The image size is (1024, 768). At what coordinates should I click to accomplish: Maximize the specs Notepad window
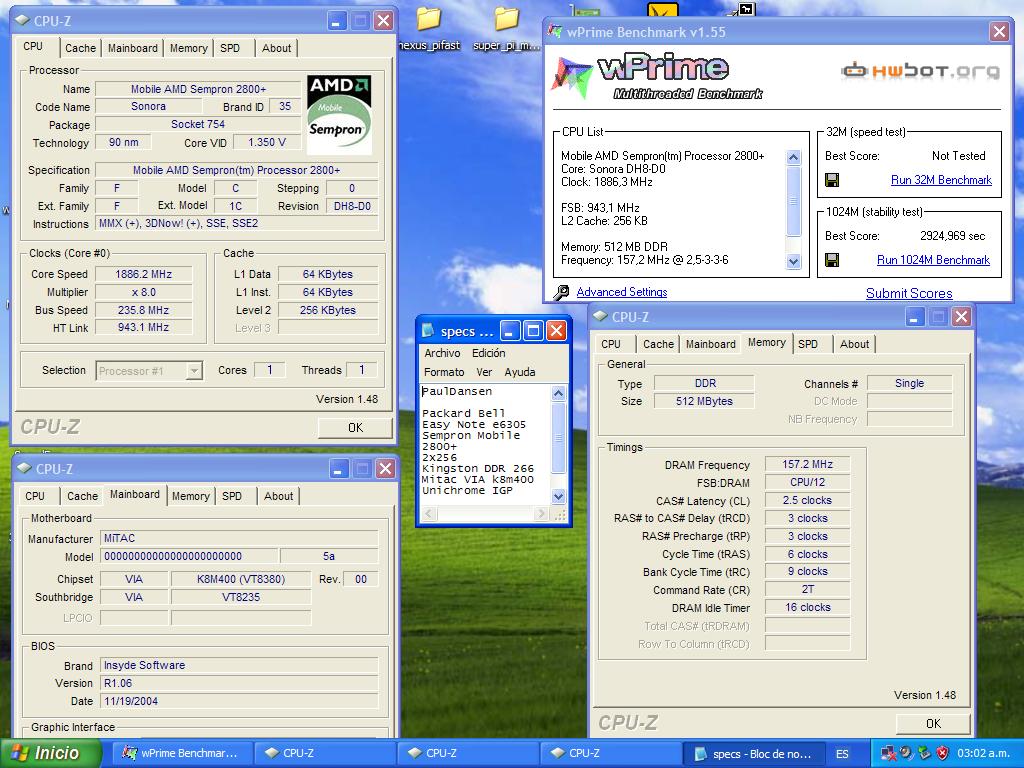(533, 331)
